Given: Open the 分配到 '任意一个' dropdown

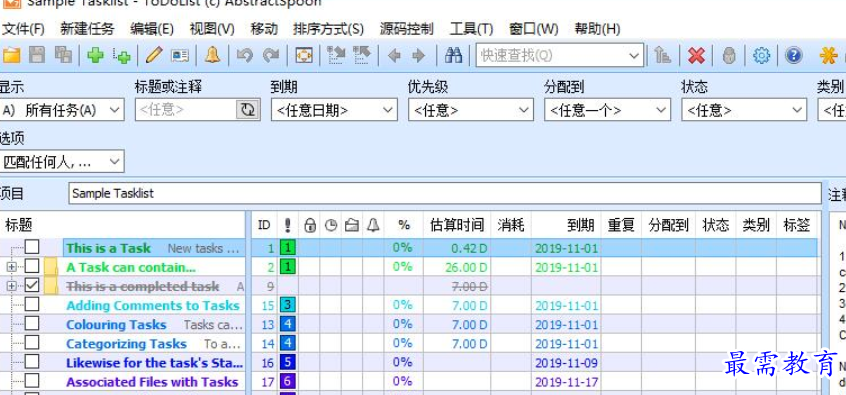Looking at the screenshot, I should pyautogui.click(x=608, y=110).
